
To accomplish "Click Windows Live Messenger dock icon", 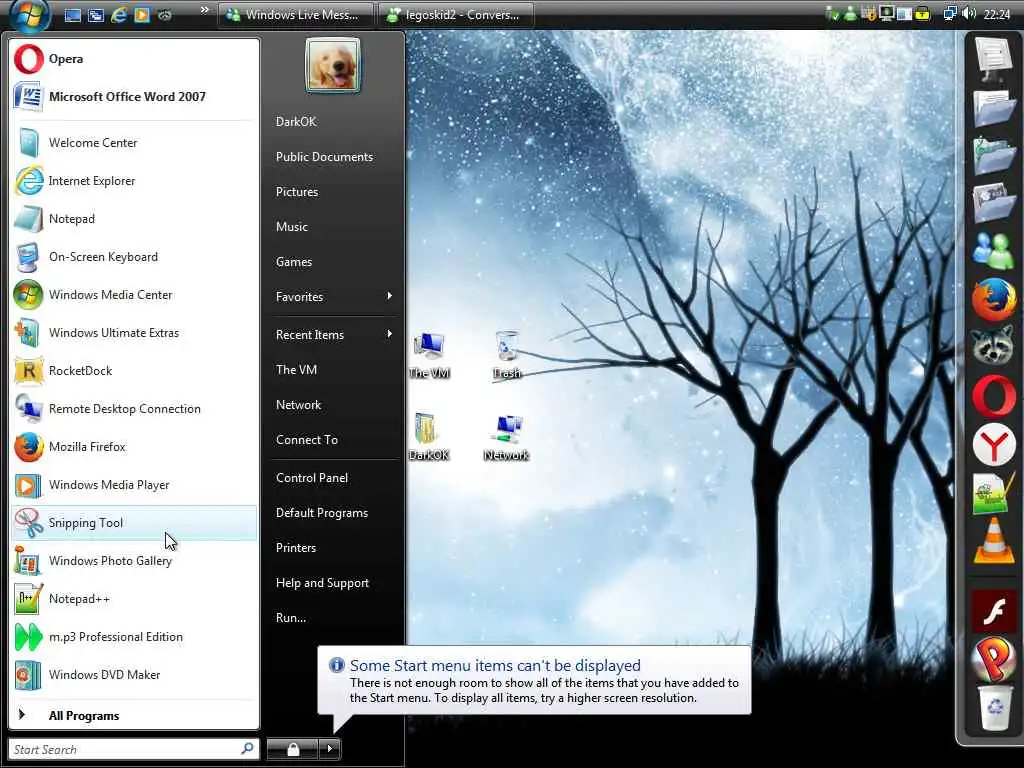I will click(993, 251).
